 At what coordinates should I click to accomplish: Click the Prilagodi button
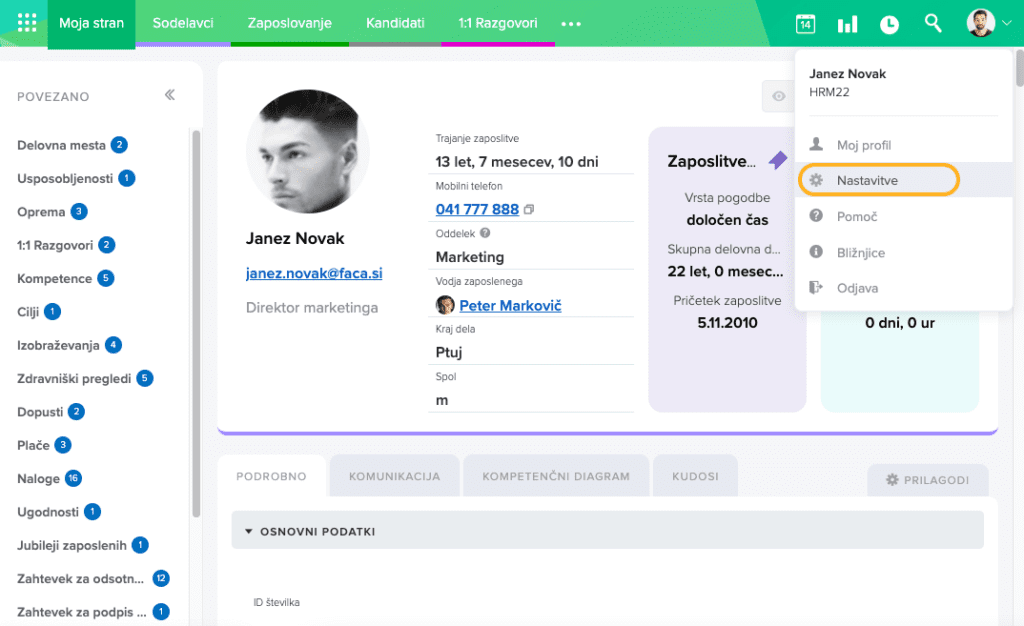(927, 480)
